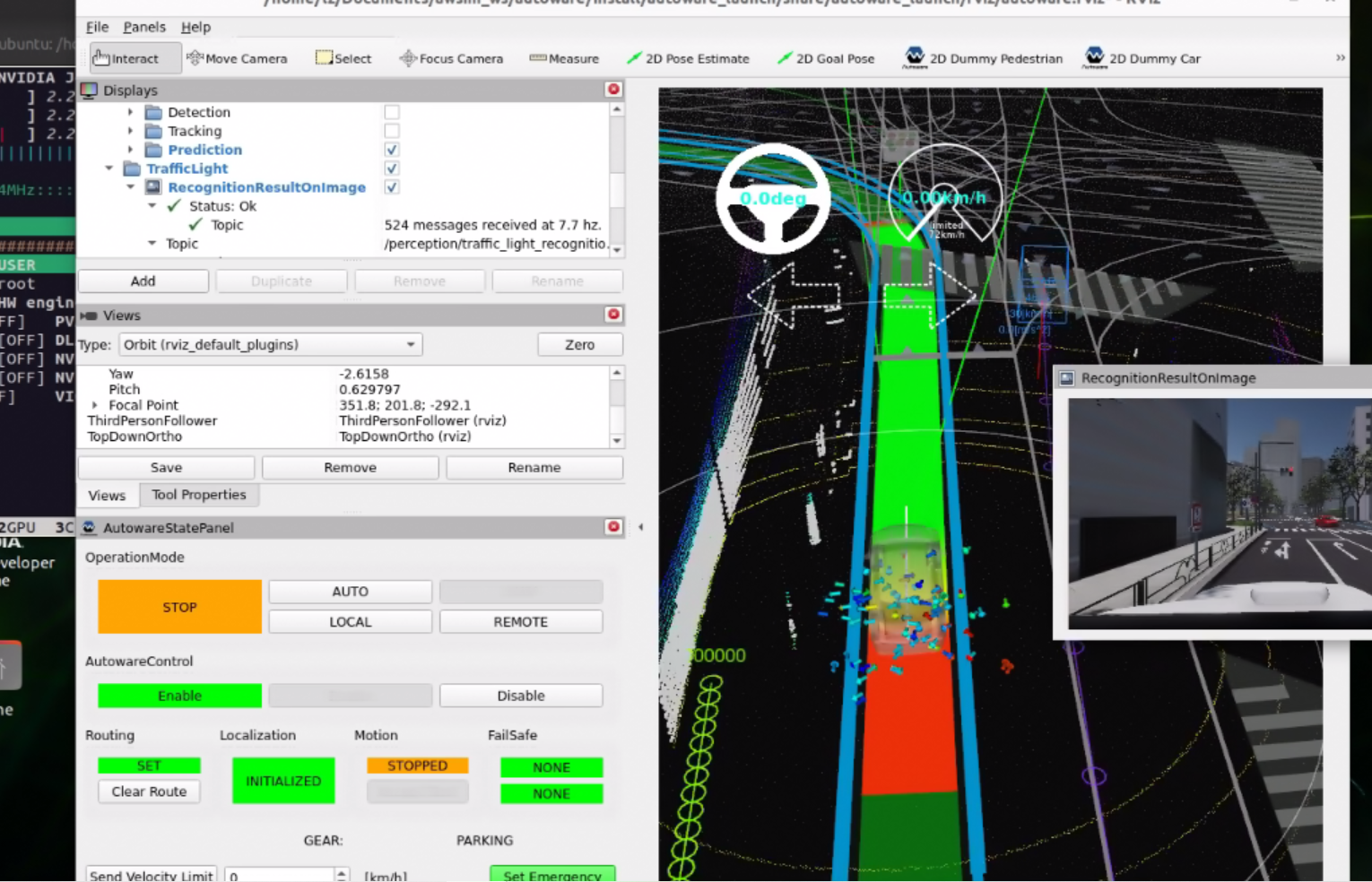Switch to the Tool Properties tab
The image size is (1372, 882).
pos(199,495)
